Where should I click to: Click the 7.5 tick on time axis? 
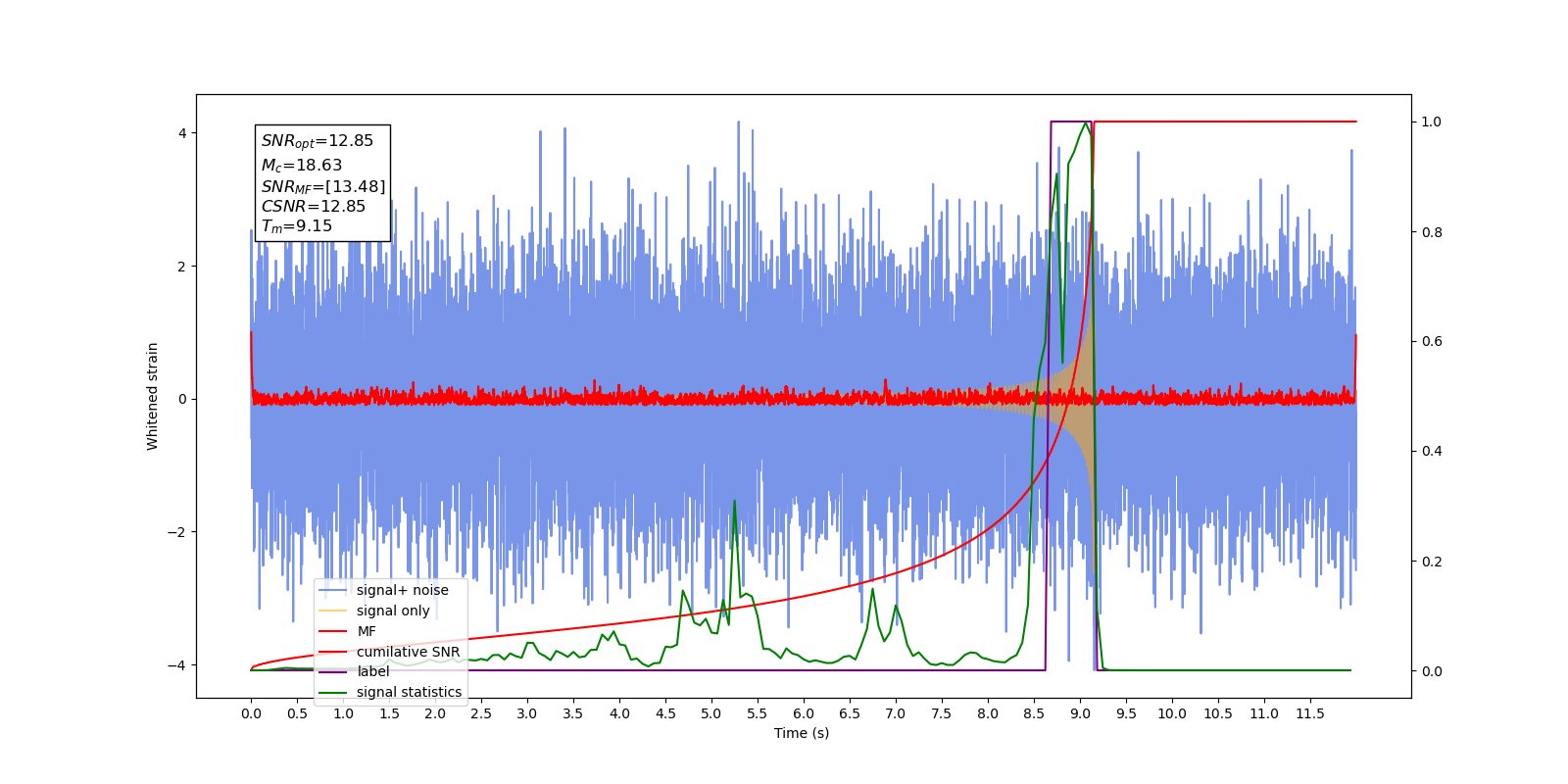942,713
